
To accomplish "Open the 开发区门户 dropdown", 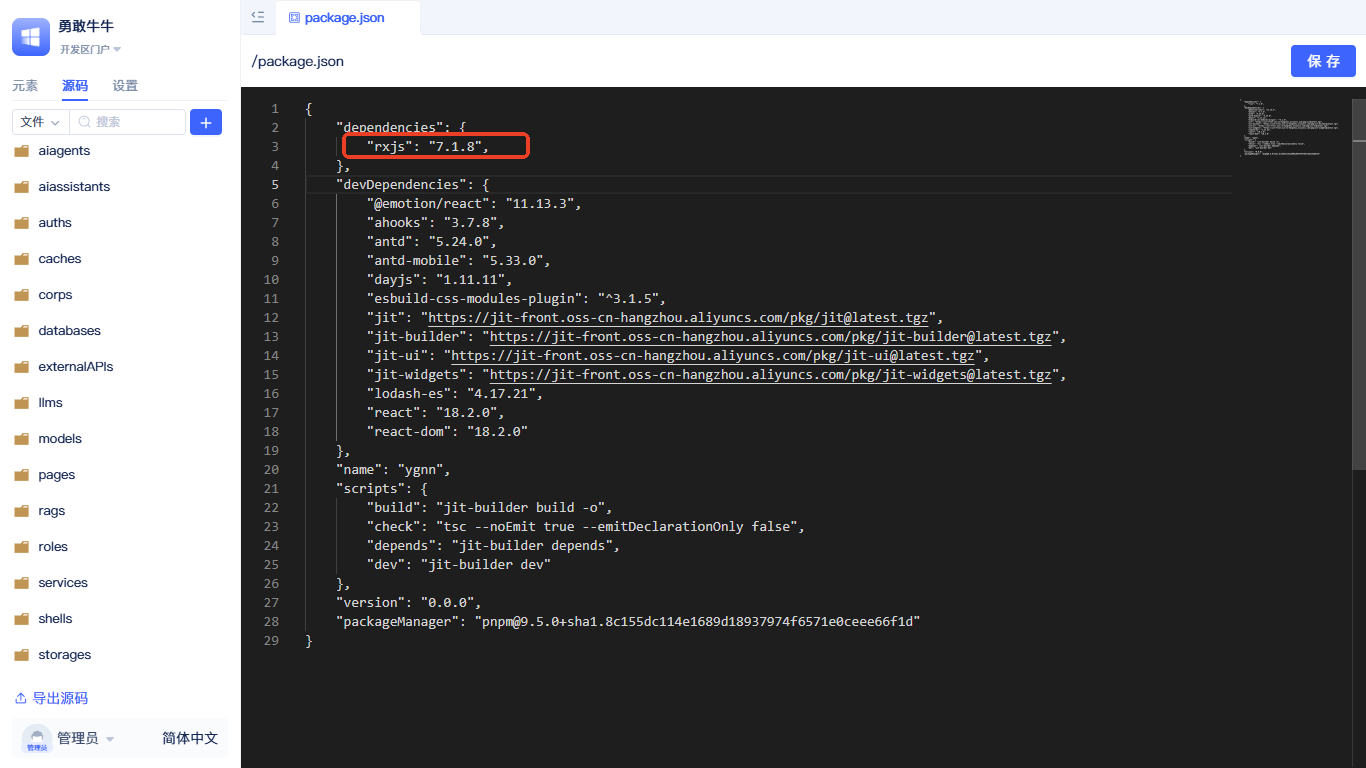I will tap(90, 49).
